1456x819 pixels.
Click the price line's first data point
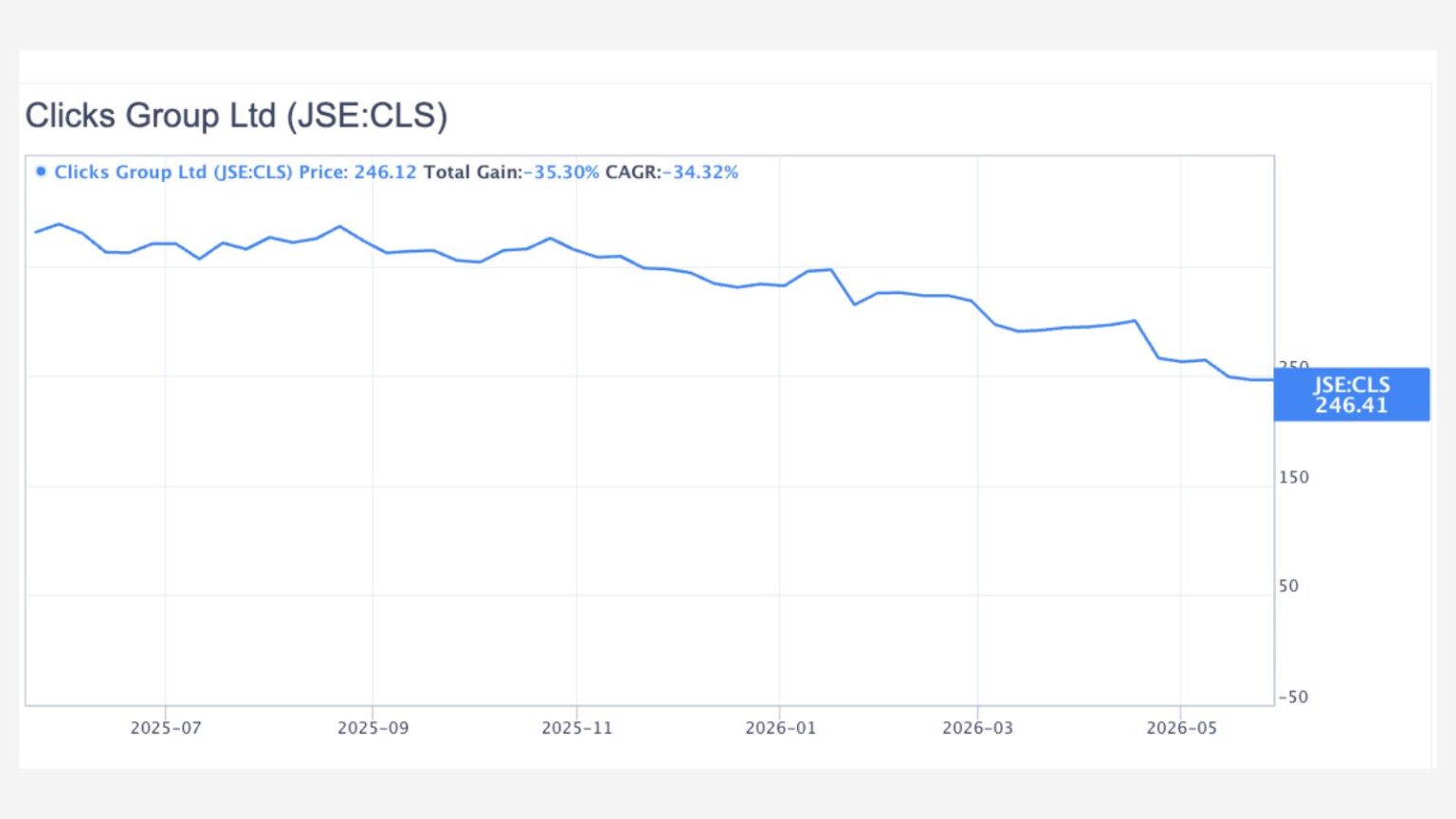[36, 231]
